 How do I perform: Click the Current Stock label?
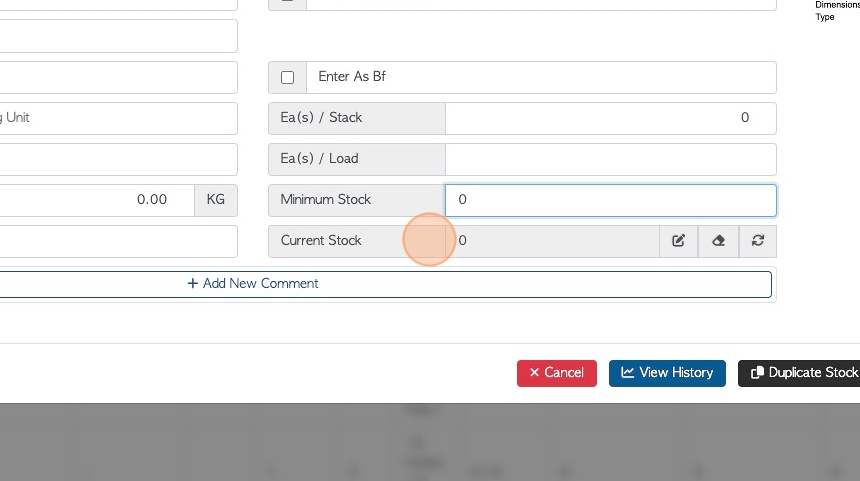click(321, 241)
